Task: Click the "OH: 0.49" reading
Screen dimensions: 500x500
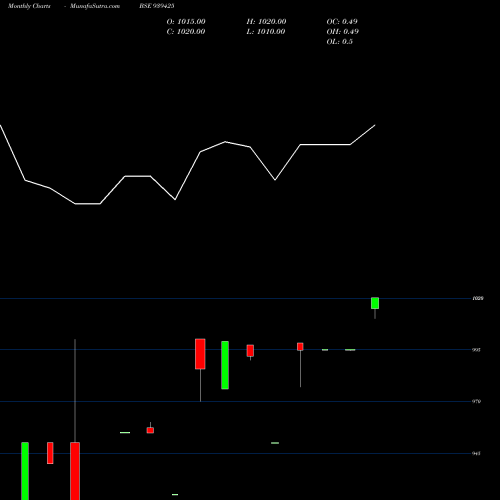Action: 343,32
